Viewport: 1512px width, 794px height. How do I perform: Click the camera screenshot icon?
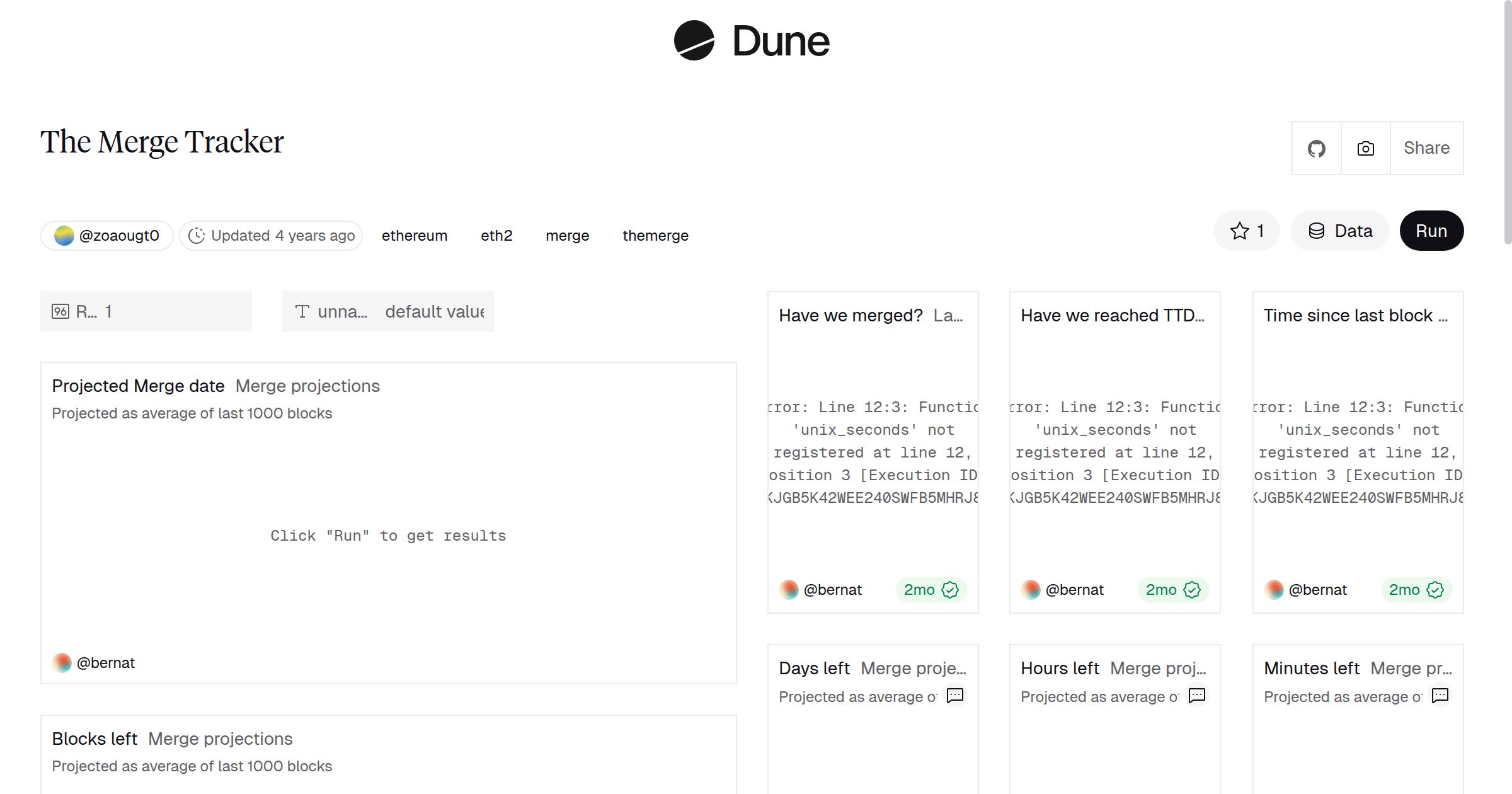1365,149
